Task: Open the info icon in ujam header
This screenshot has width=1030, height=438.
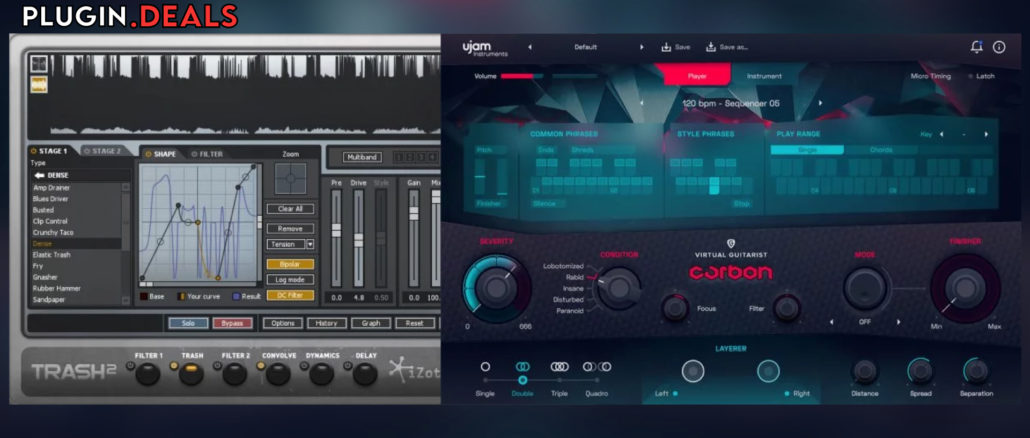Action: (999, 47)
